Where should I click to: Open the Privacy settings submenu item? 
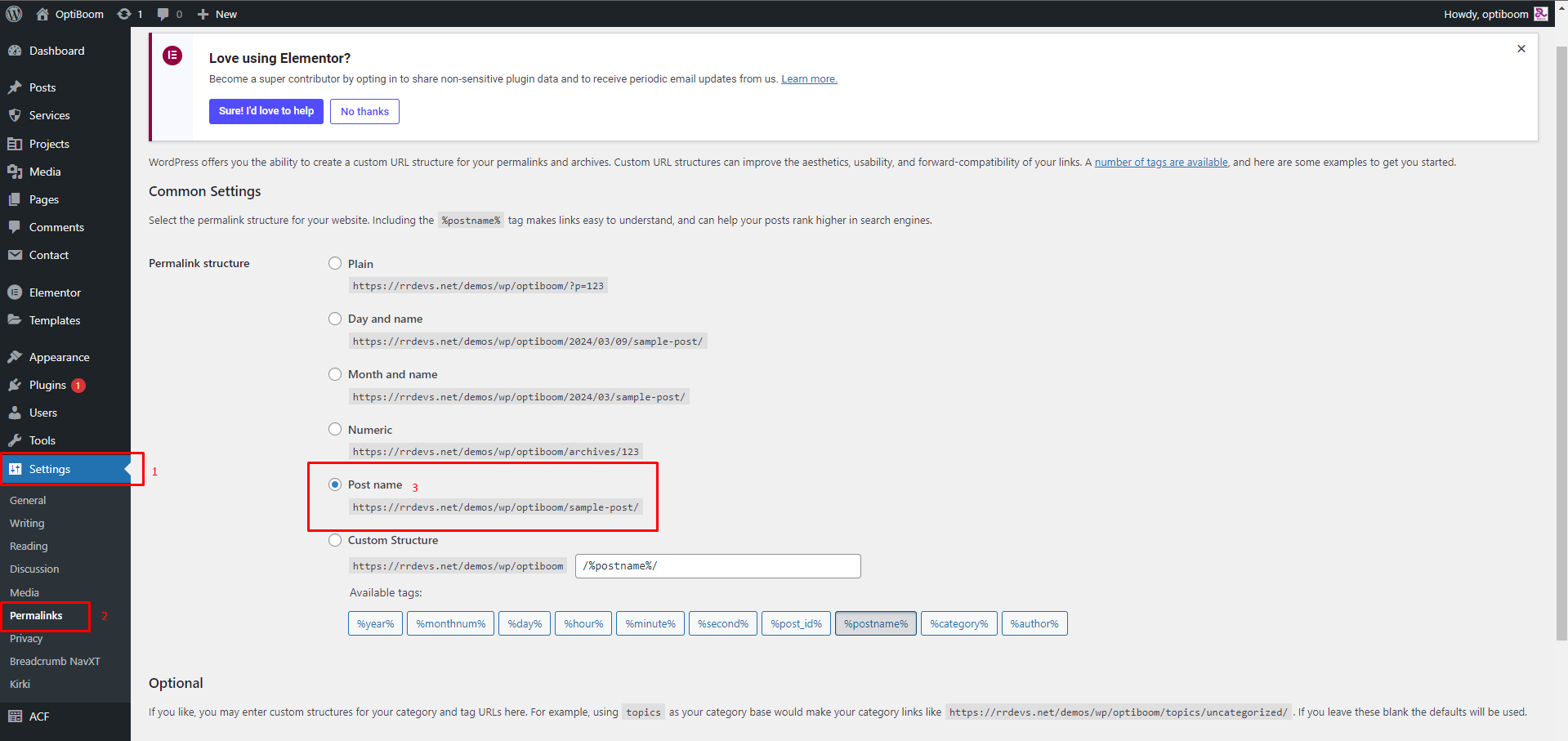tap(26, 638)
